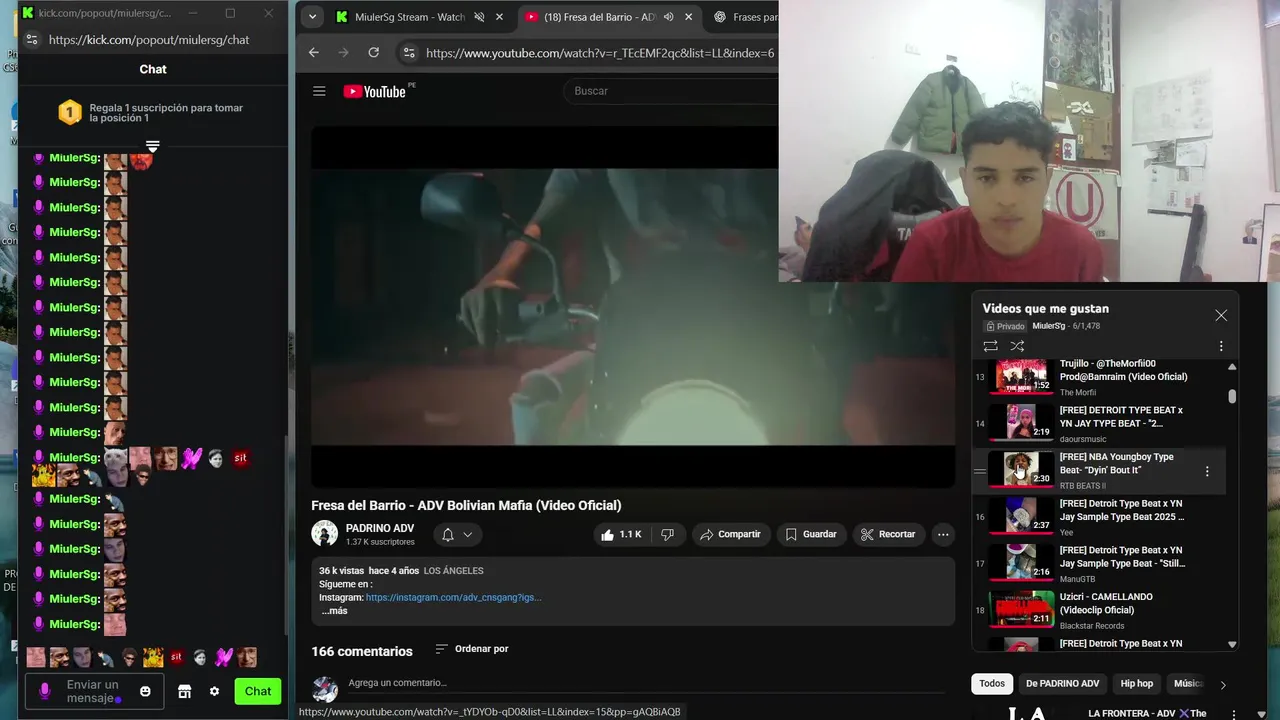1280x720 pixels.
Task: Open the Kick chat shop icon
Action: 184,691
